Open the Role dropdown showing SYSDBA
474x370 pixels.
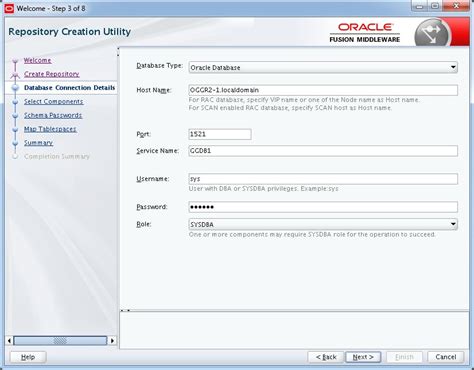[x=323, y=224]
